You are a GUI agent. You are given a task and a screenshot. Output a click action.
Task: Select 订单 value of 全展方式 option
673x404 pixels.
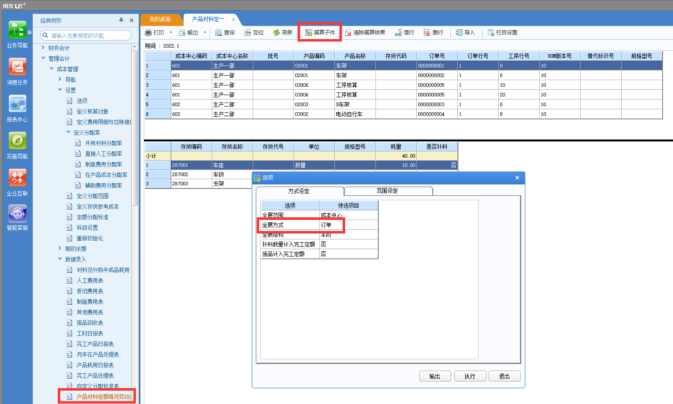349,225
